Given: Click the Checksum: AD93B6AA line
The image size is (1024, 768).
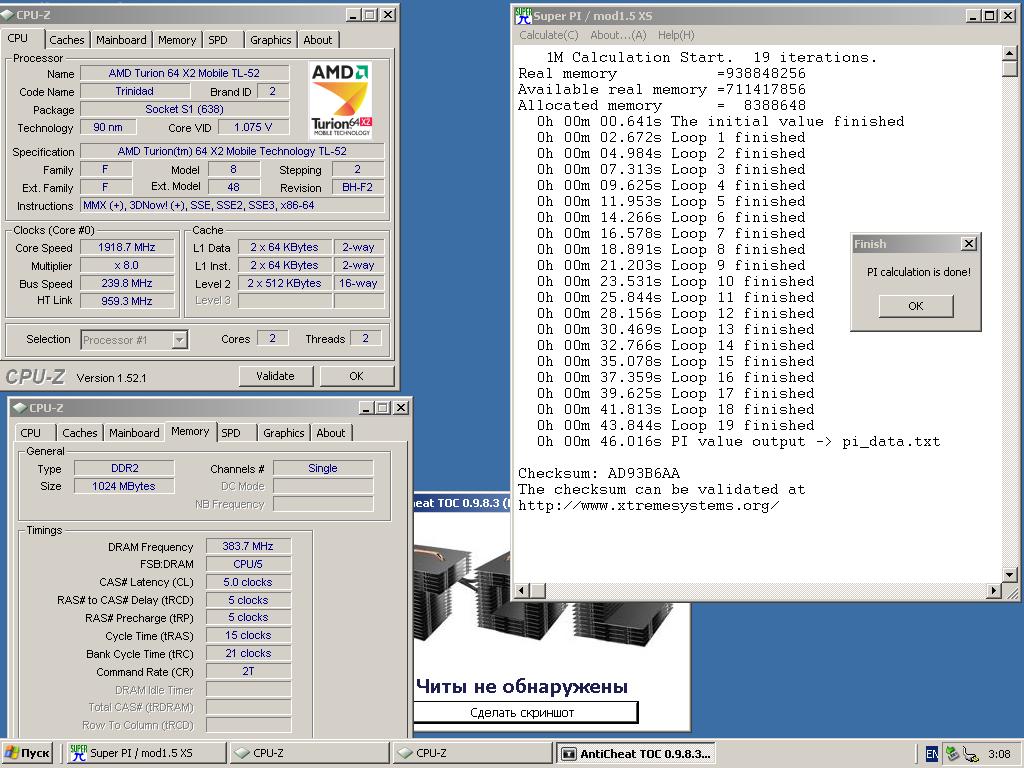Looking at the screenshot, I should [599, 473].
